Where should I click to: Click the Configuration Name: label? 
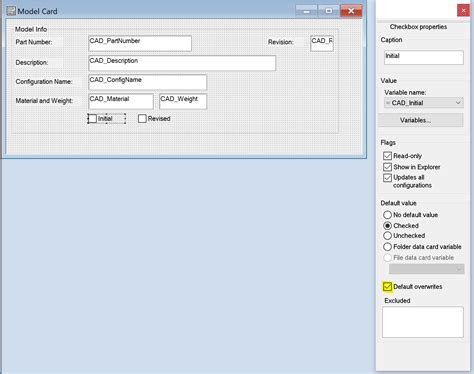44,82
